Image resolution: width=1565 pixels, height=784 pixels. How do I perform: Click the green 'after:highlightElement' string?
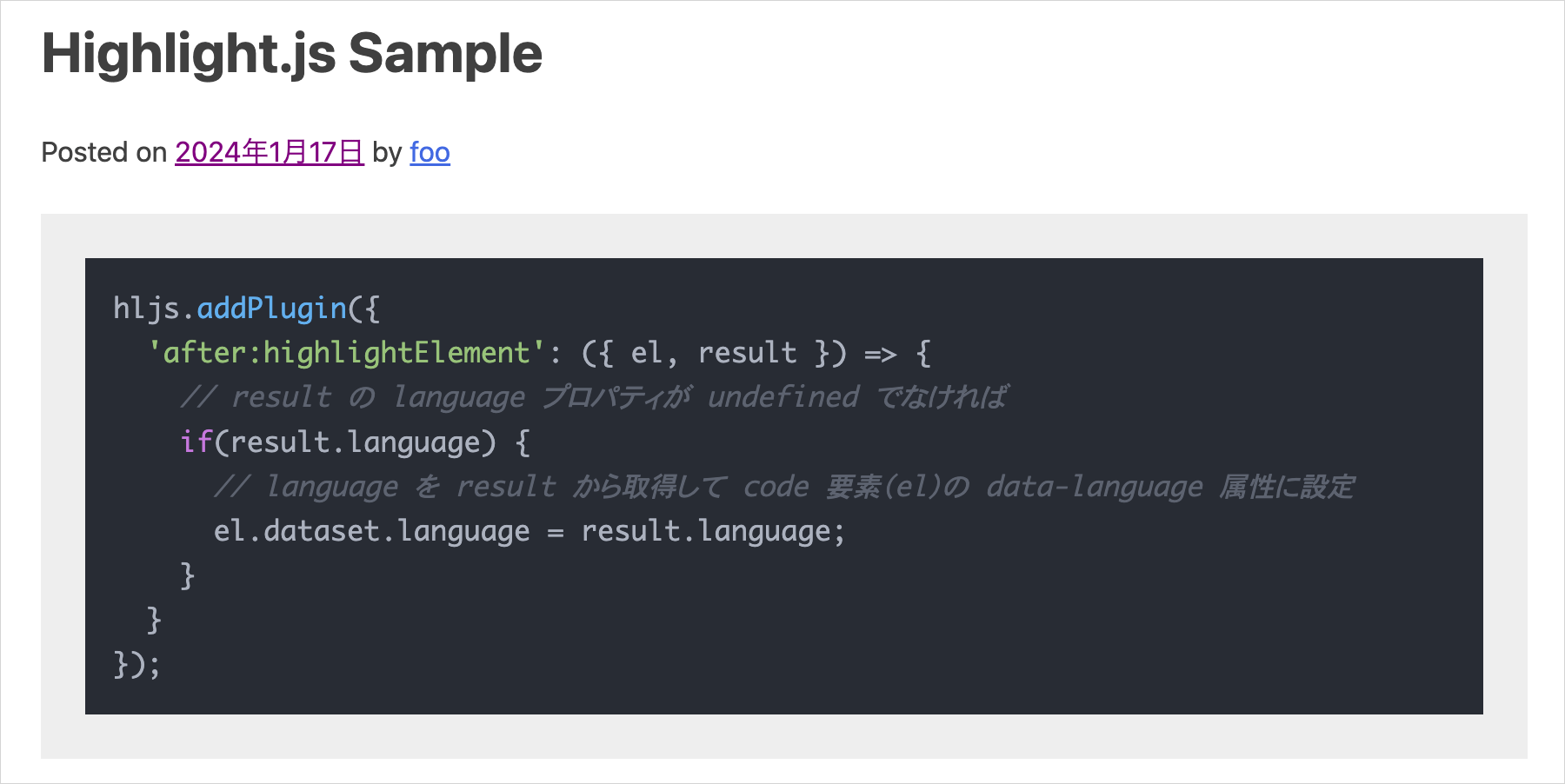click(x=346, y=353)
